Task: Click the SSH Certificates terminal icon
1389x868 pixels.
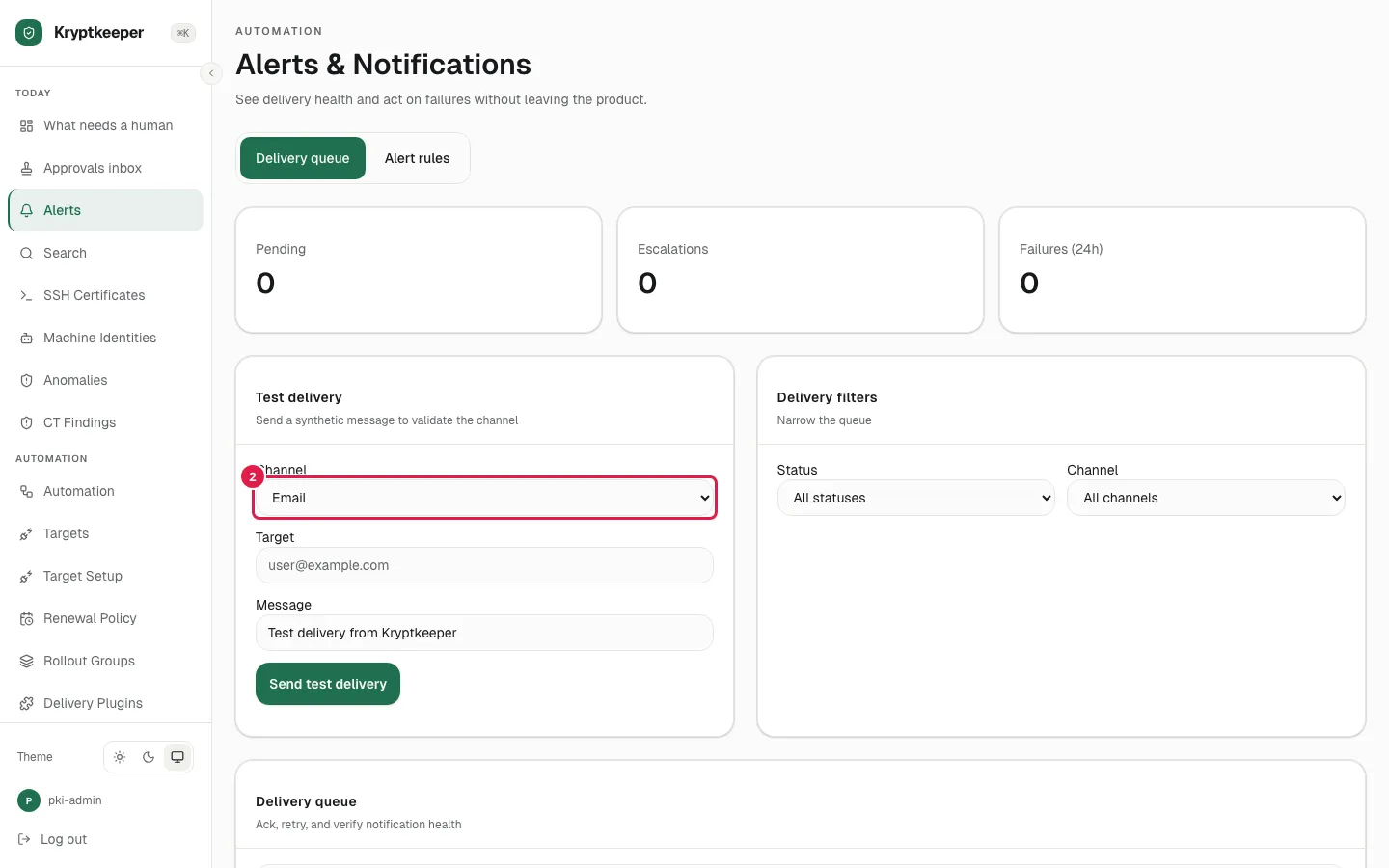Action: click(x=27, y=296)
